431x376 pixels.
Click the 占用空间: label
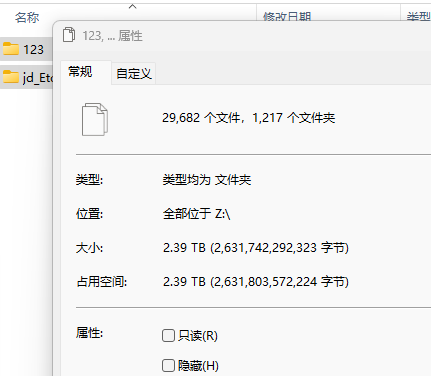[102, 282]
